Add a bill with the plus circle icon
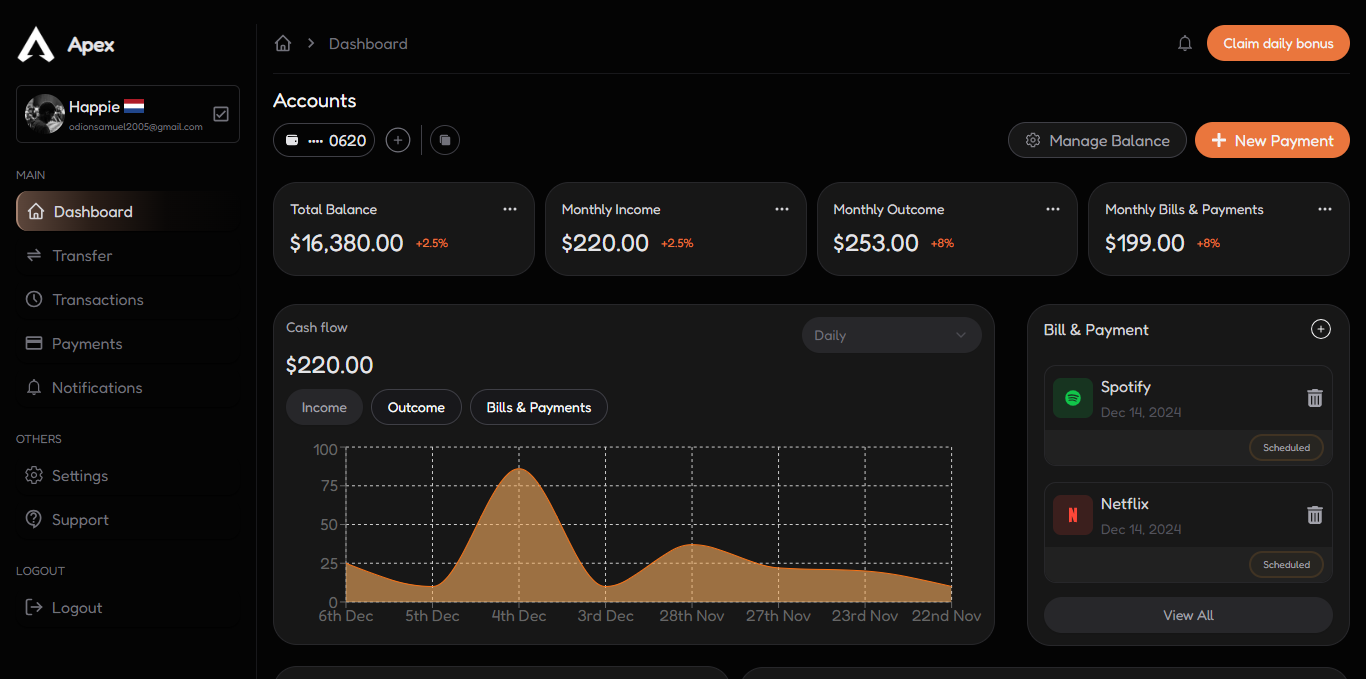 [1321, 329]
